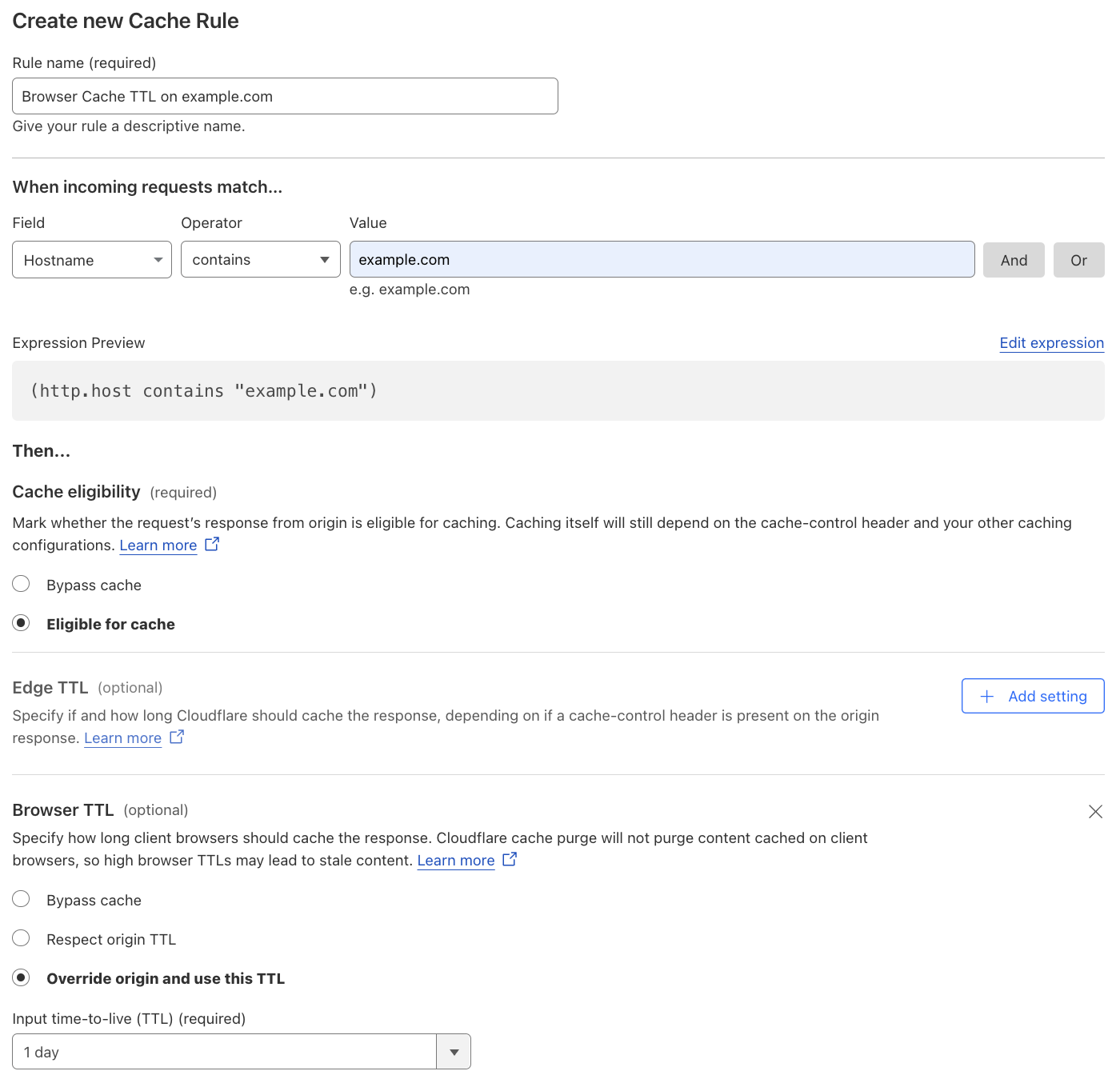Select Bypass cache under Browser TTL

(21, 898)
